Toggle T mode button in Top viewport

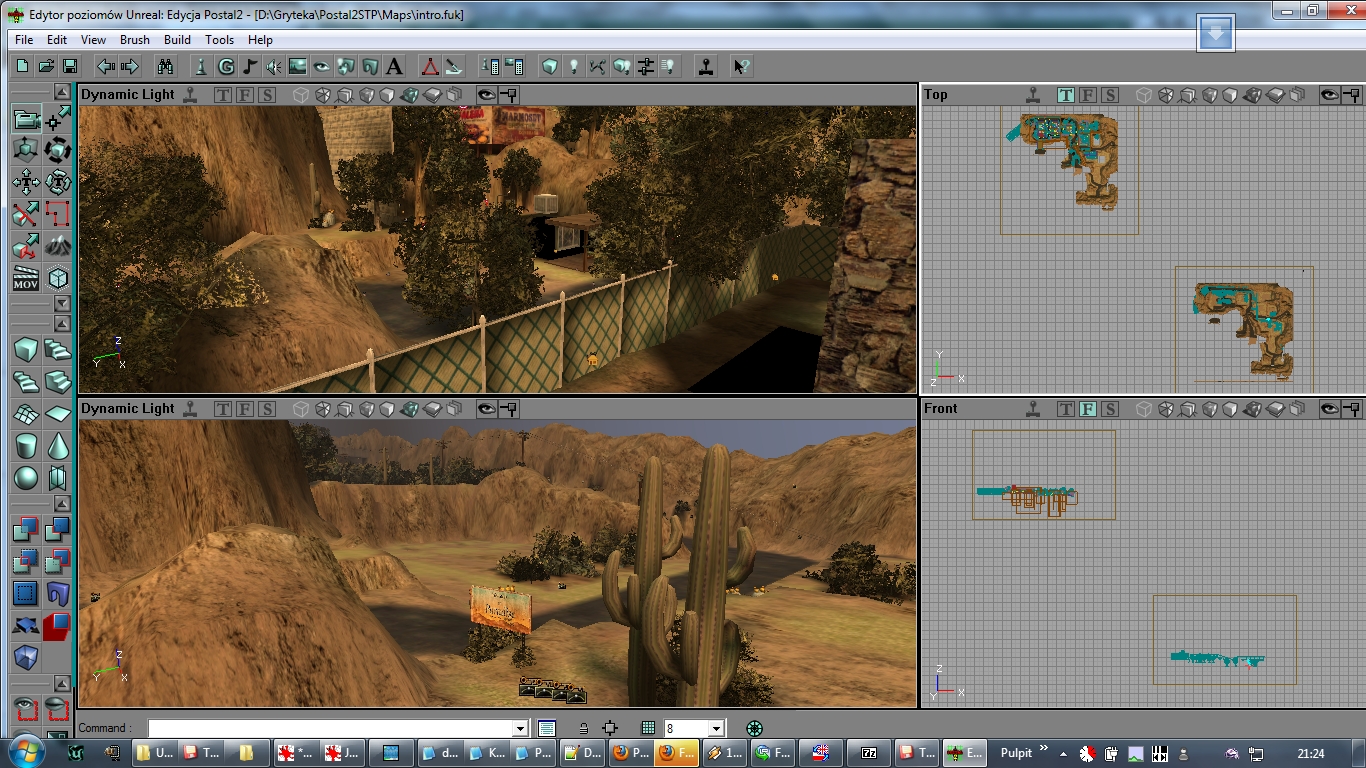pos(1066,95)
